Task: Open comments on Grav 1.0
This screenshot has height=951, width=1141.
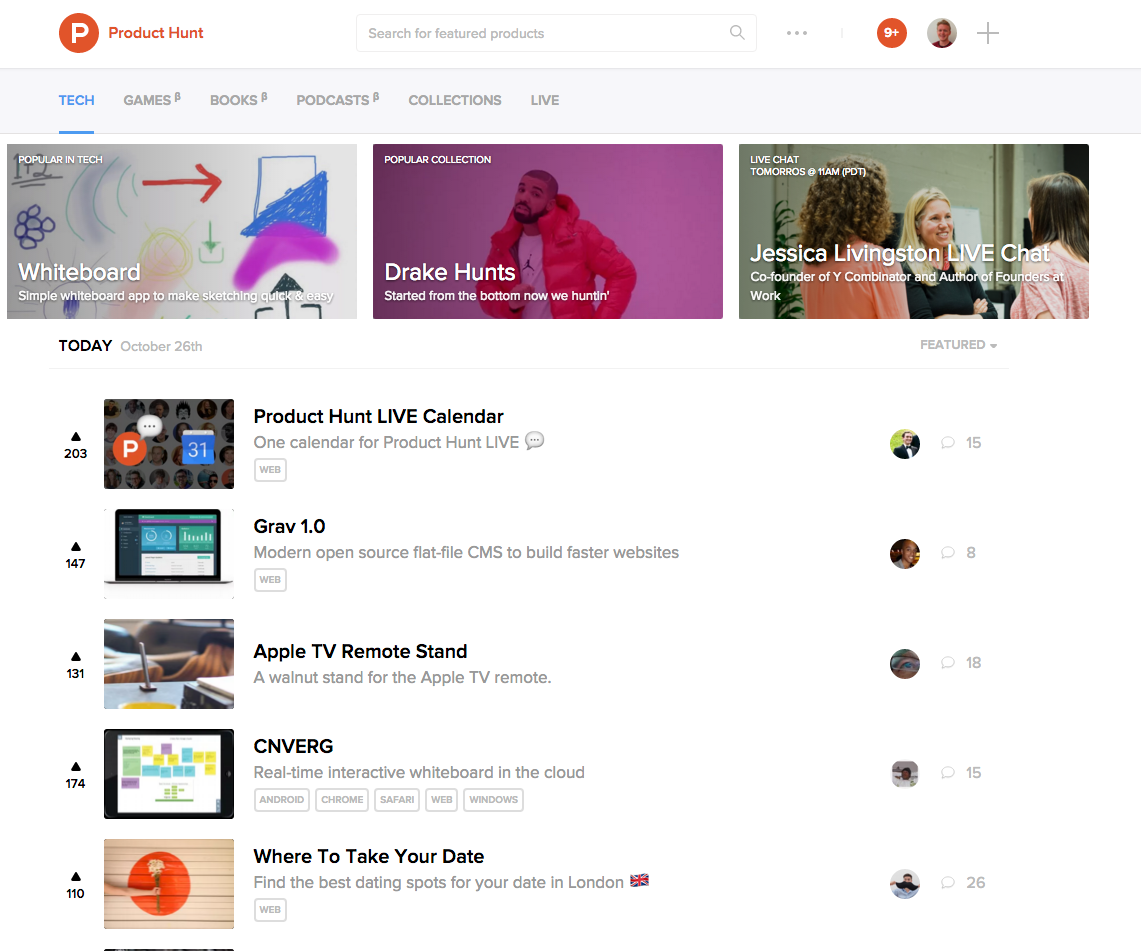Action: point(958,552)
